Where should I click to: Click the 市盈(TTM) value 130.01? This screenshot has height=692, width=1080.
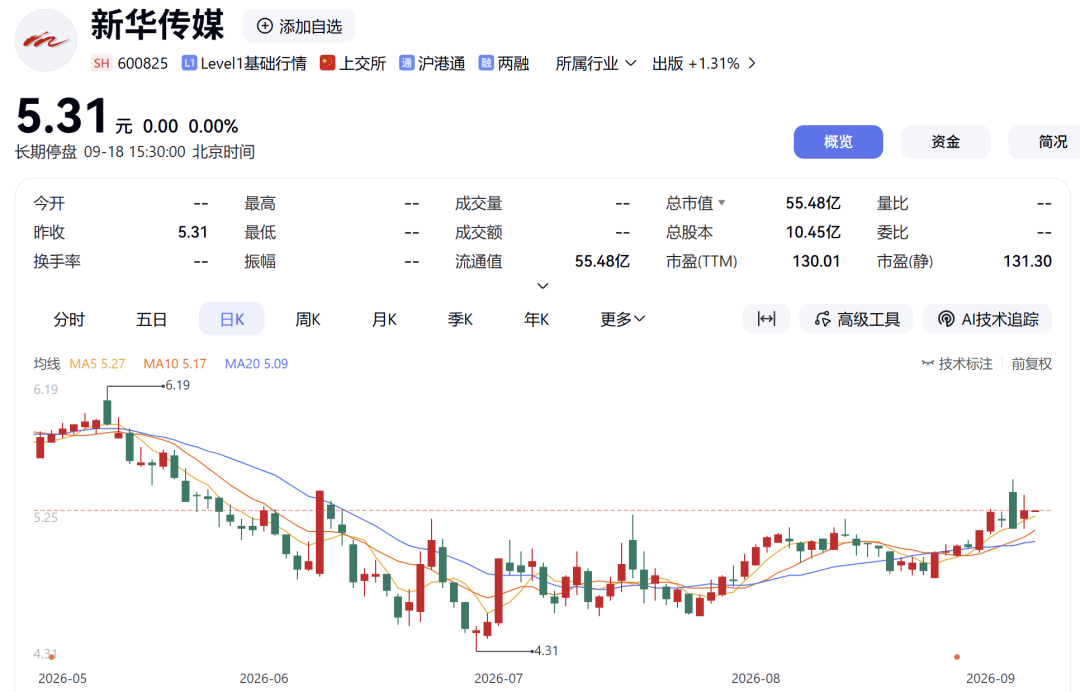click(x=816, y=261)
